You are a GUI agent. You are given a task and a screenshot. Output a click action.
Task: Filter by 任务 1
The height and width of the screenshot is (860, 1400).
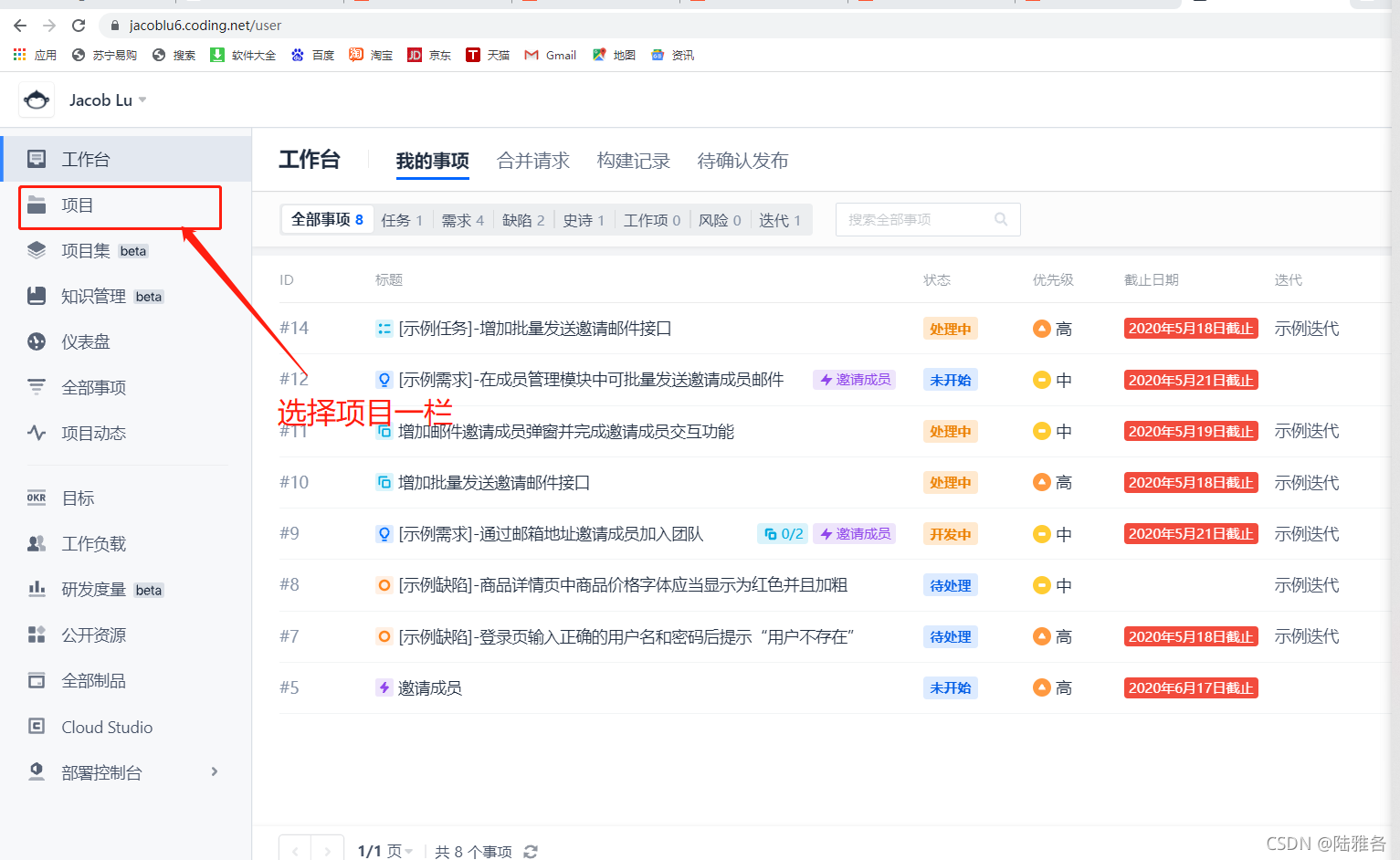402,220
